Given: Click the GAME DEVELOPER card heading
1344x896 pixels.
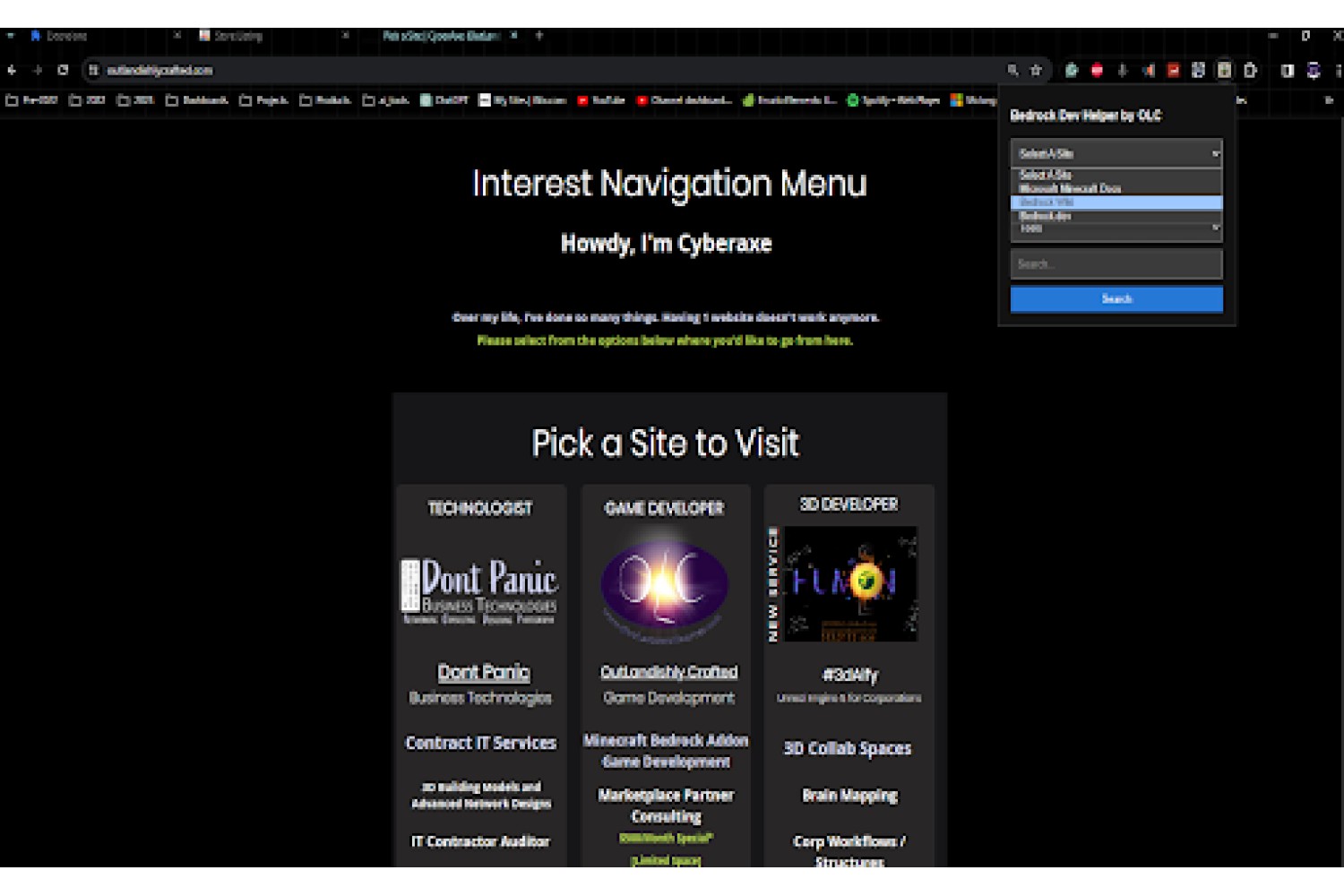Looking at the screenshot, I should [x=664, y=508].
